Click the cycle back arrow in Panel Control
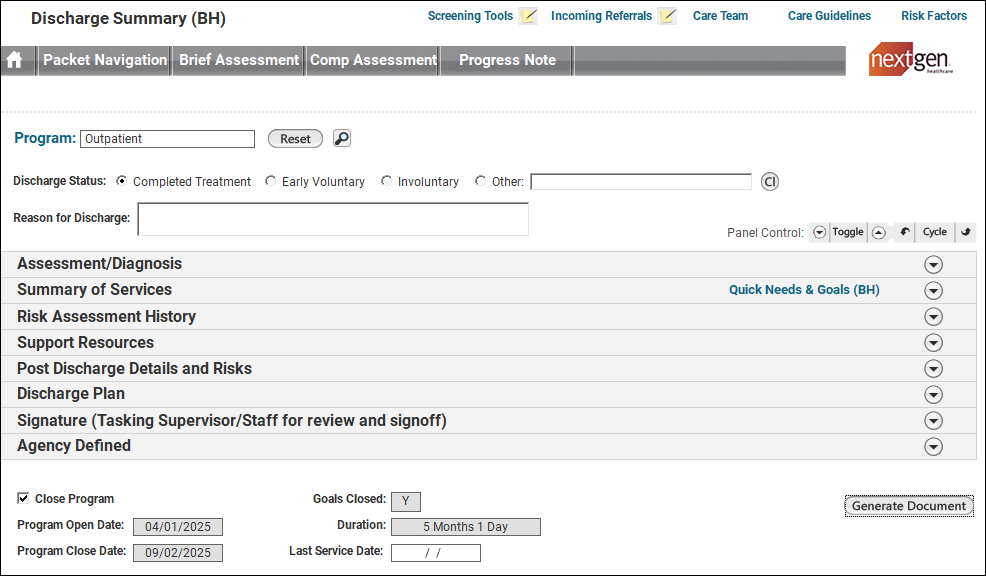 [x=904, y=232]
